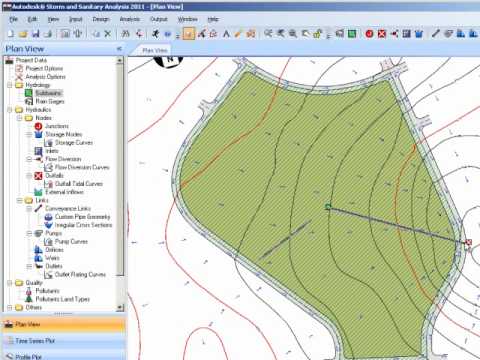
Task: Select the Add Conveyance Link line tool
Action: [x=436, y=33]
